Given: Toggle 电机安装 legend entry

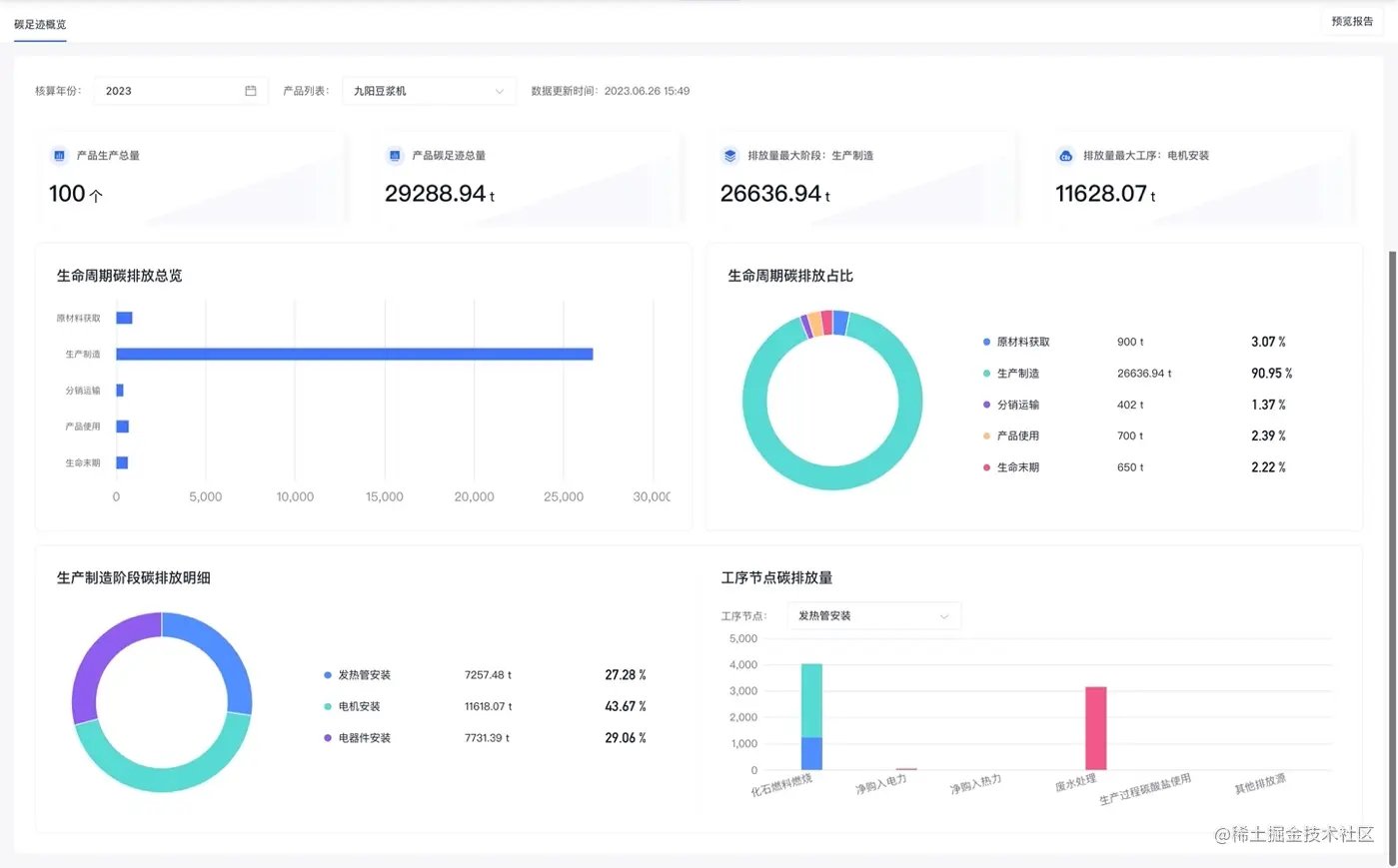Looking at the screenshot, I should (x=352, y=706).
